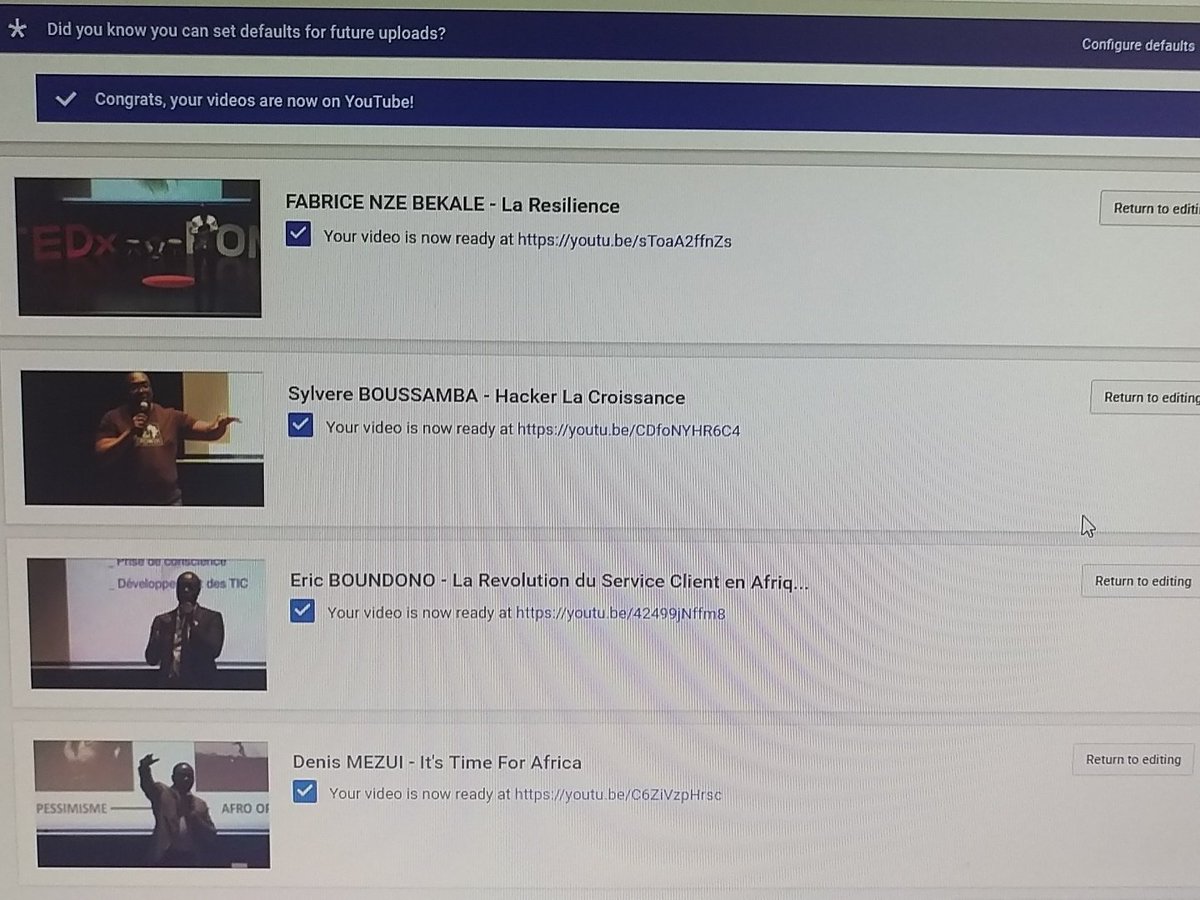Return to editing the La Resilience video
This screenshot has height=900, width=1200.
[1150, 208]
